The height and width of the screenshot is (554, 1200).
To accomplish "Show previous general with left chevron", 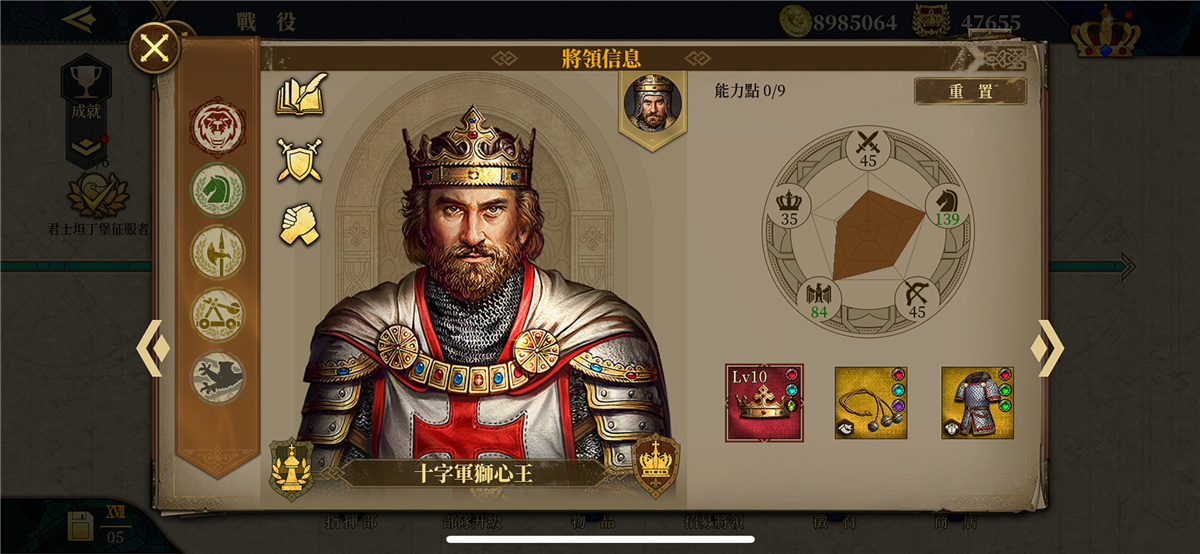I will (x=153, y=348).
